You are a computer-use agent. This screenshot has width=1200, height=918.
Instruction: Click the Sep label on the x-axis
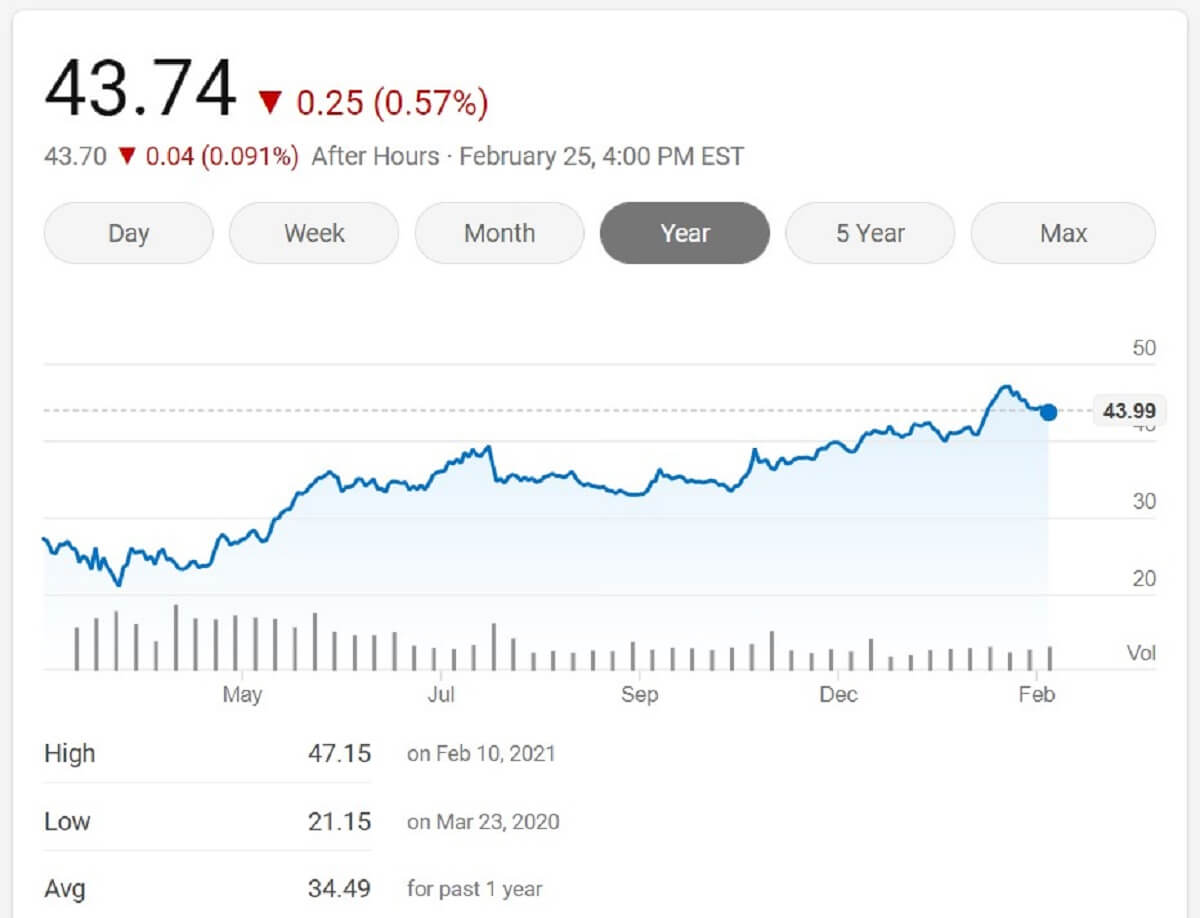coord(639,694)
